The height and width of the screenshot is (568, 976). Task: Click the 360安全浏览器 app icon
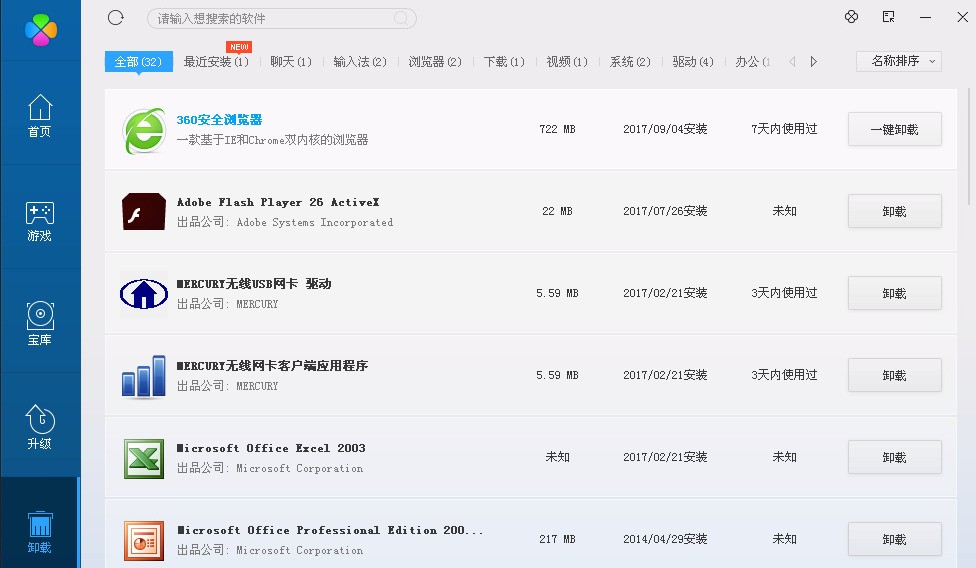[x=144, y=130]
